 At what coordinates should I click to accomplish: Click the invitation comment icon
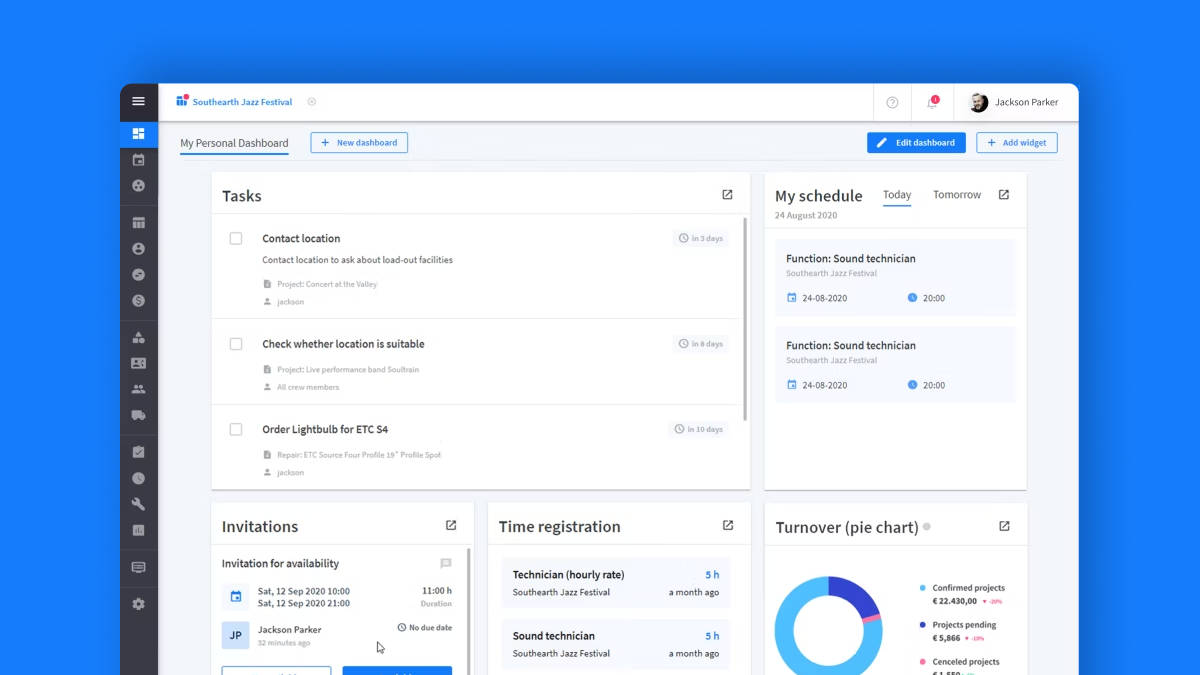click(x=446, y=564)
